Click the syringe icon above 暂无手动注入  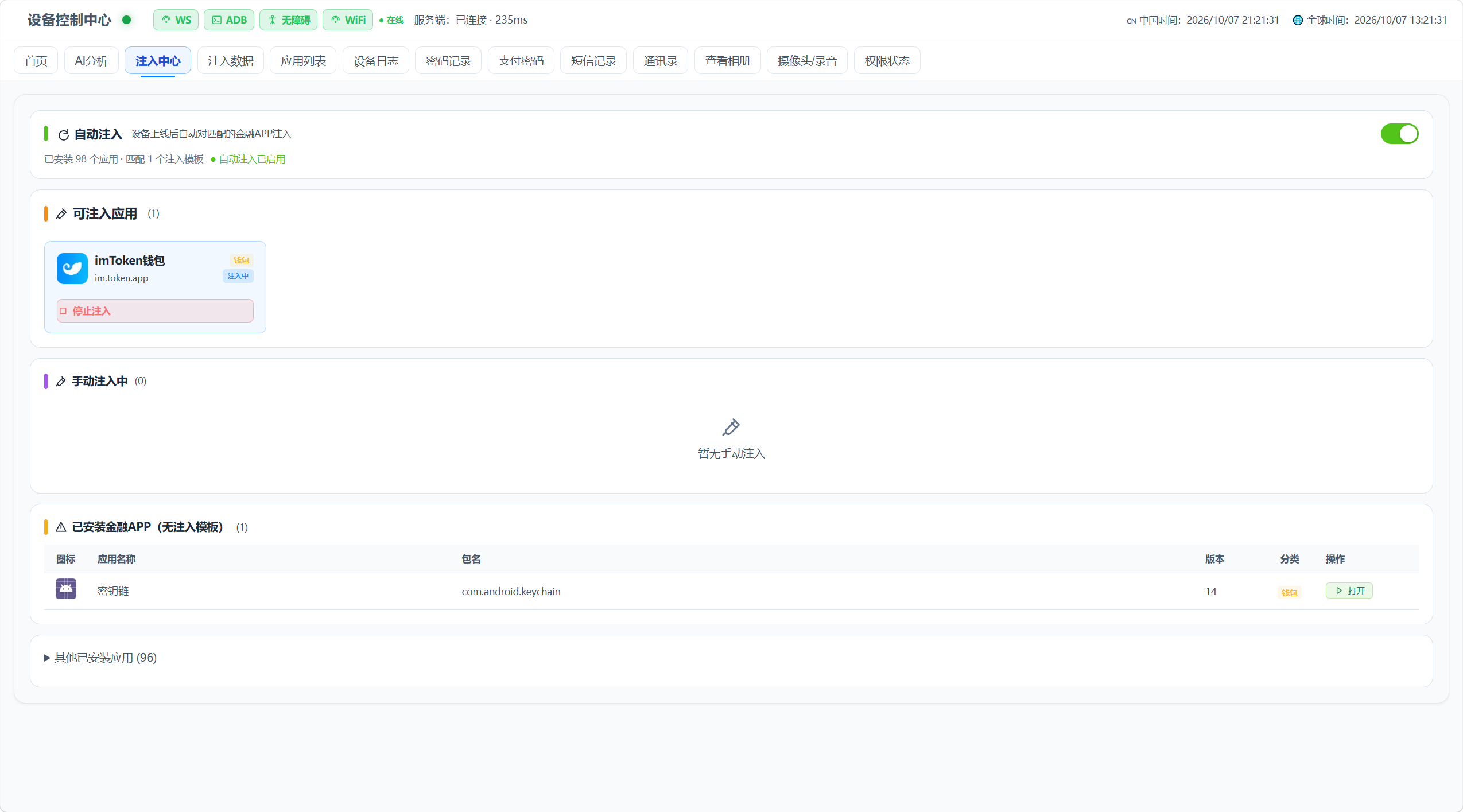[x=731, y=428]
